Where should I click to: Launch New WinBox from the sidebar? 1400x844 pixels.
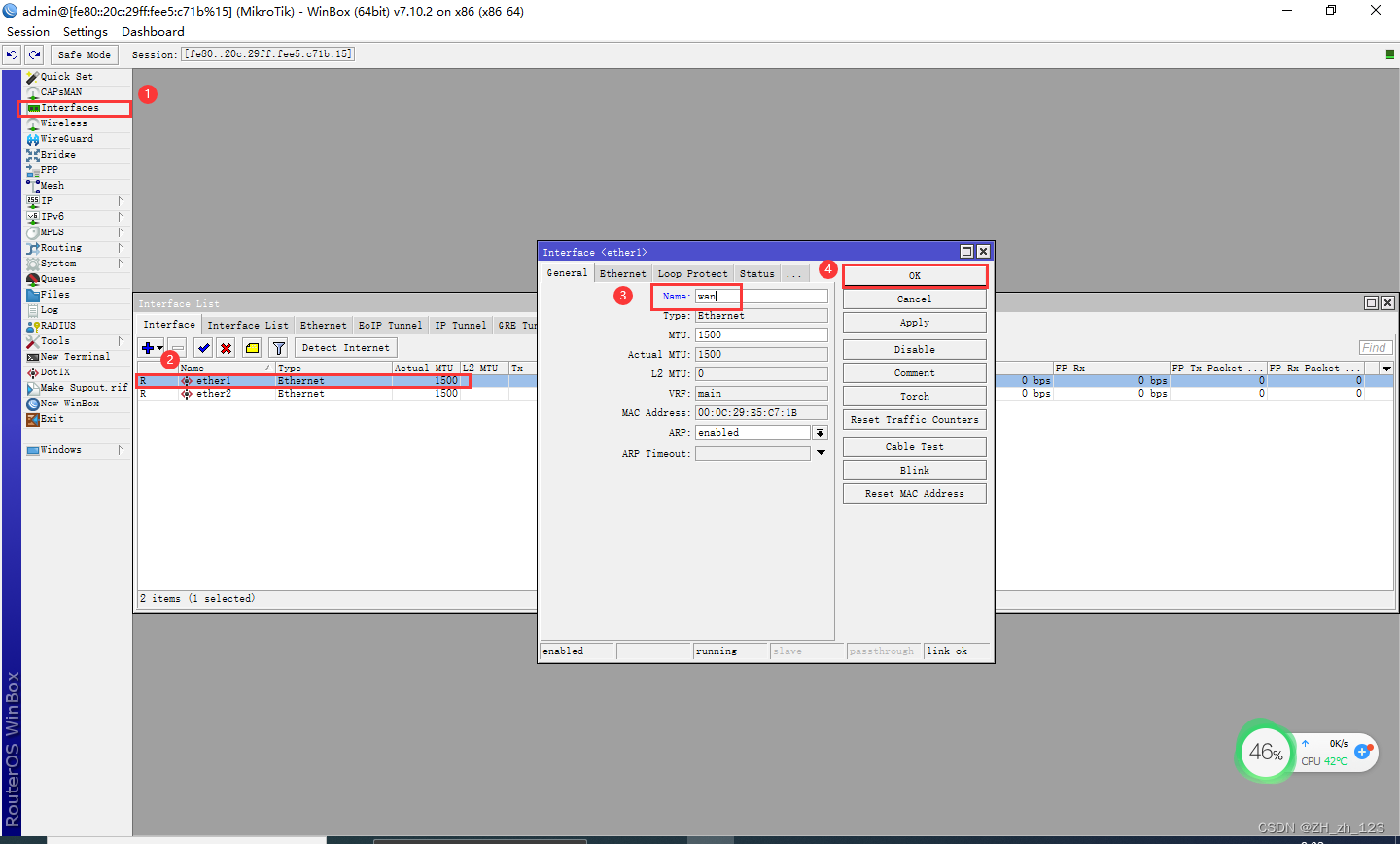(69, 404)
